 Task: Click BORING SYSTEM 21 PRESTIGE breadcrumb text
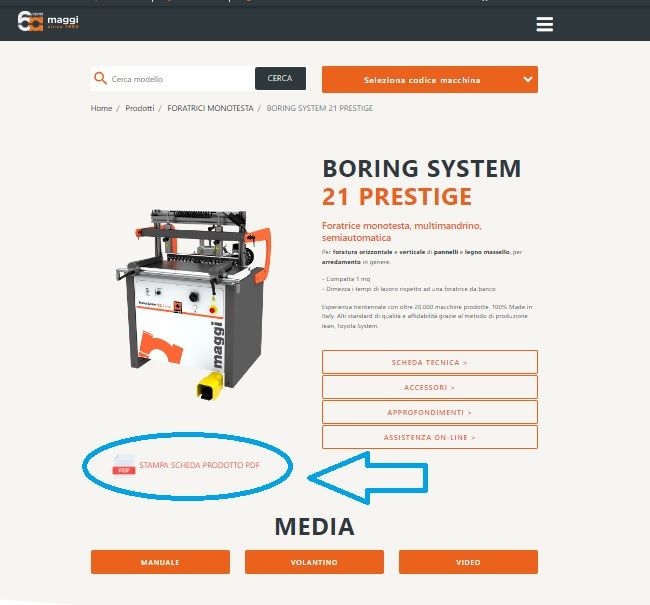coord(320,108)
